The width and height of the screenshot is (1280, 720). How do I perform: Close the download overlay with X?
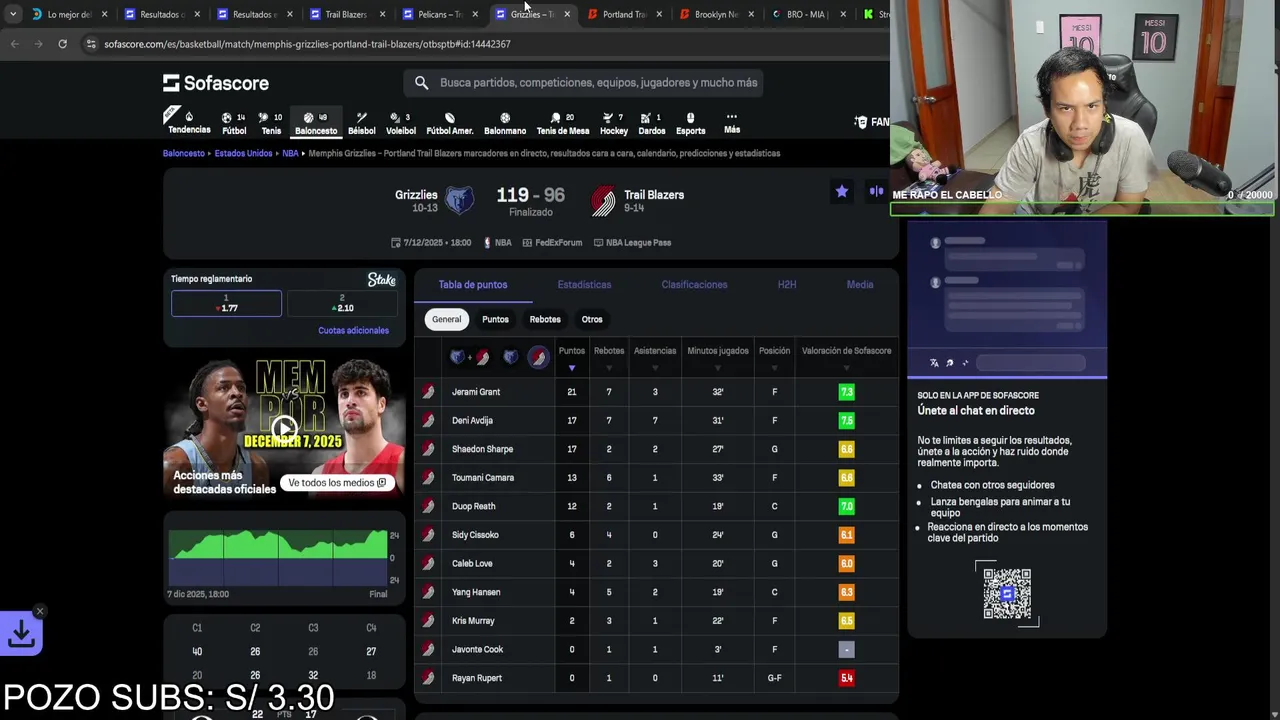click(x=40, y=611)
